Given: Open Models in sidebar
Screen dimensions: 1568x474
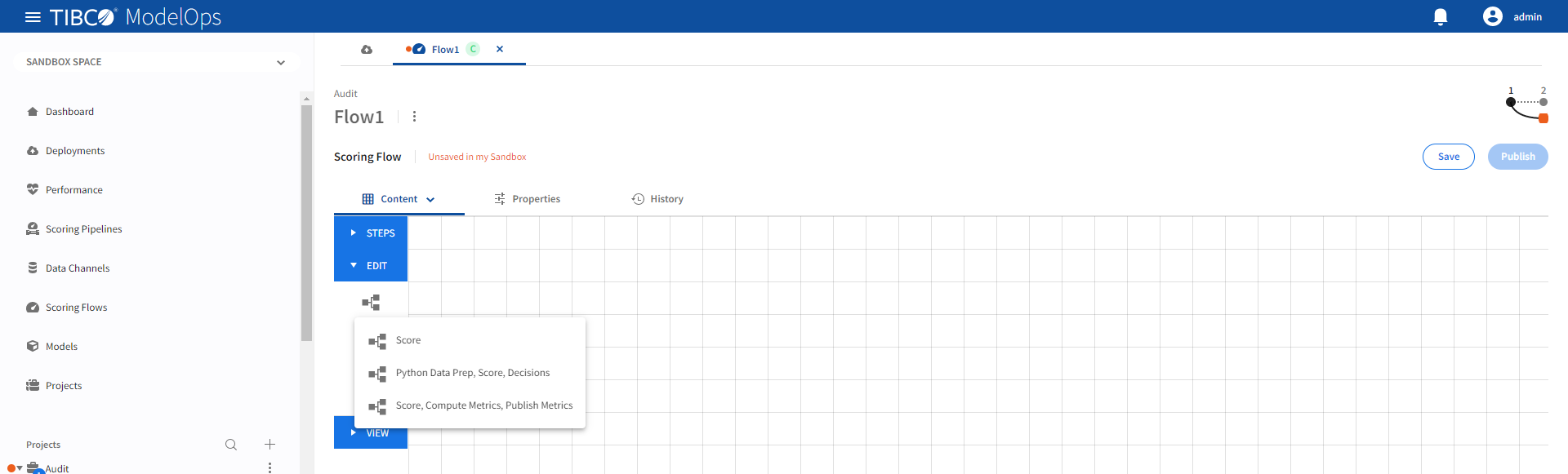Looking at the screenshot, I should (62, 347).
